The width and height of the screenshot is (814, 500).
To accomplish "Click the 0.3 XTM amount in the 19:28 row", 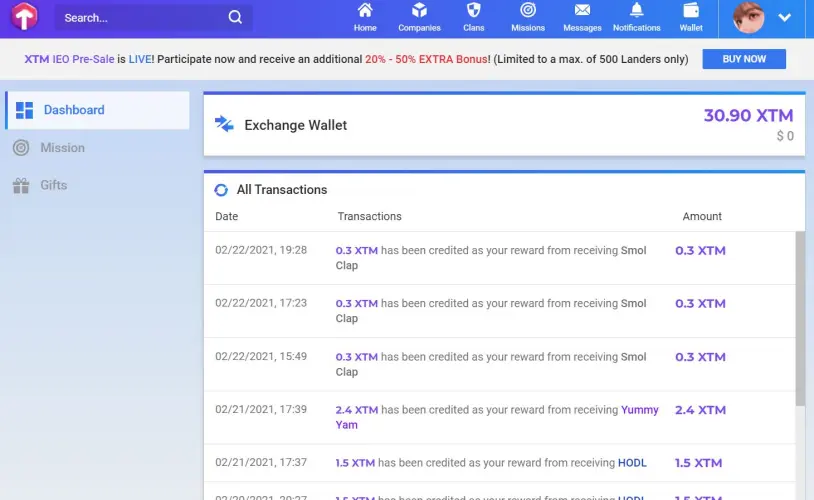I will tap(700, 251).
